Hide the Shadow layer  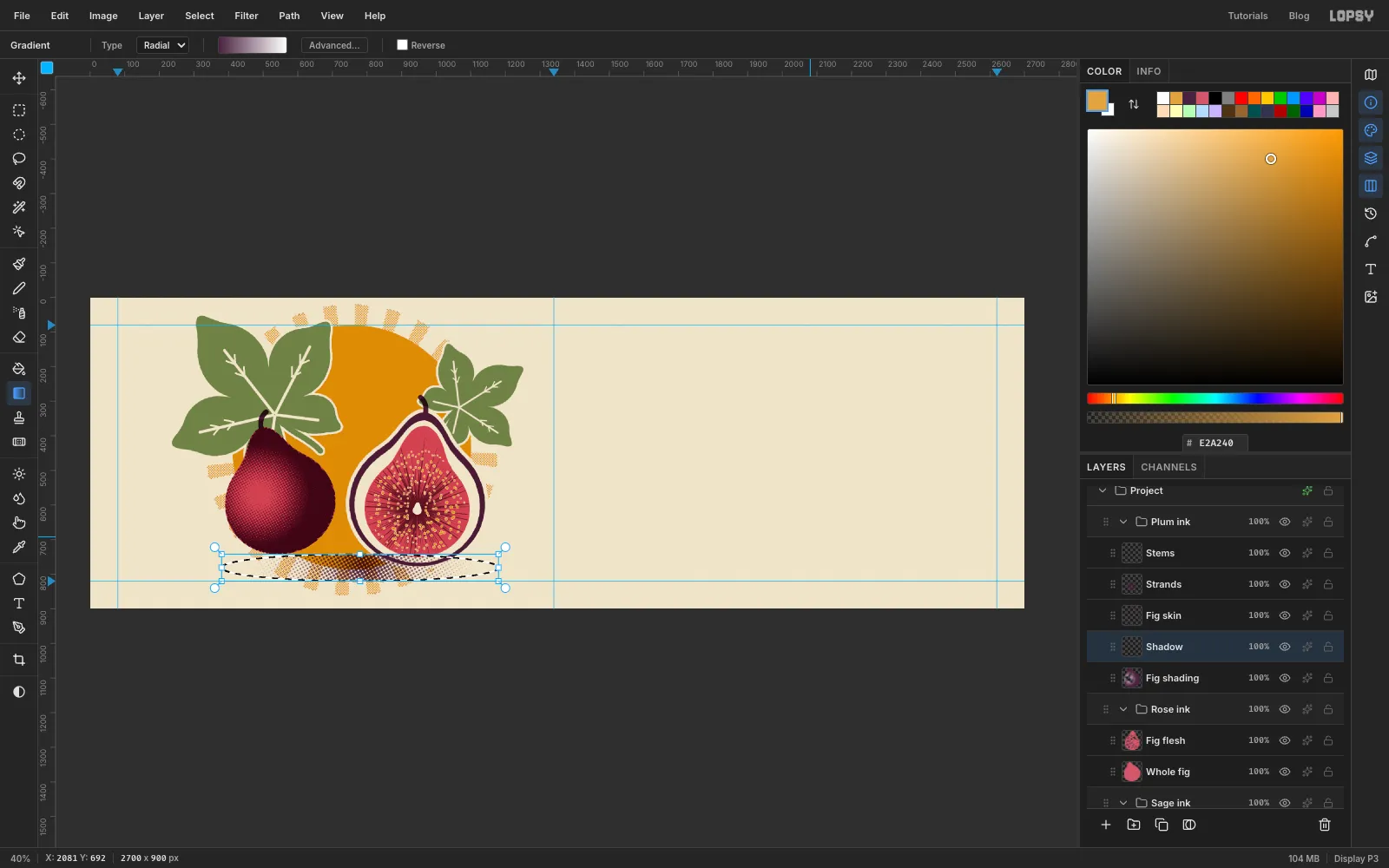[1285, 647]
